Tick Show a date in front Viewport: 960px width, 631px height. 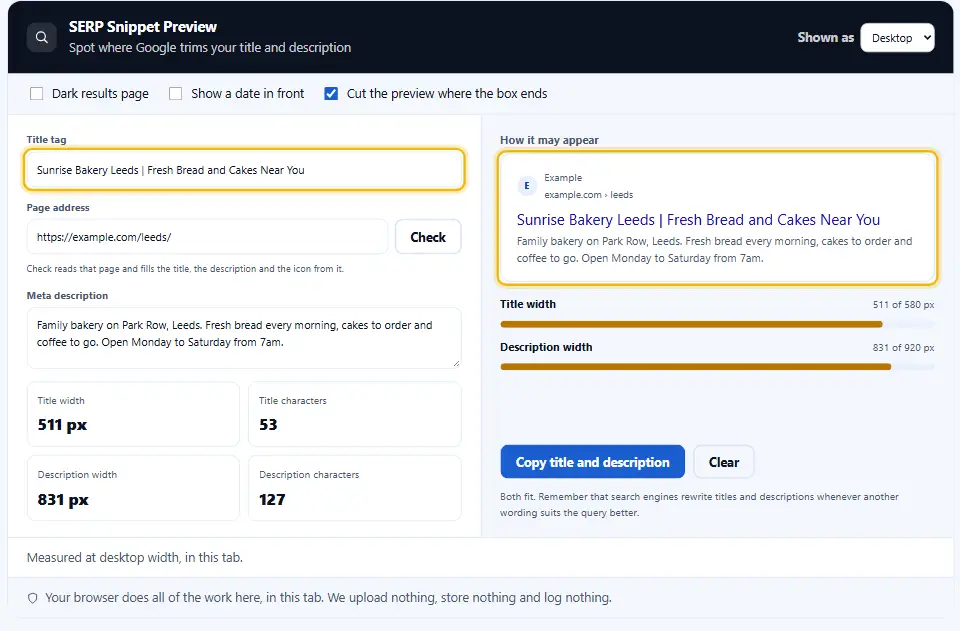coord(176,94)
